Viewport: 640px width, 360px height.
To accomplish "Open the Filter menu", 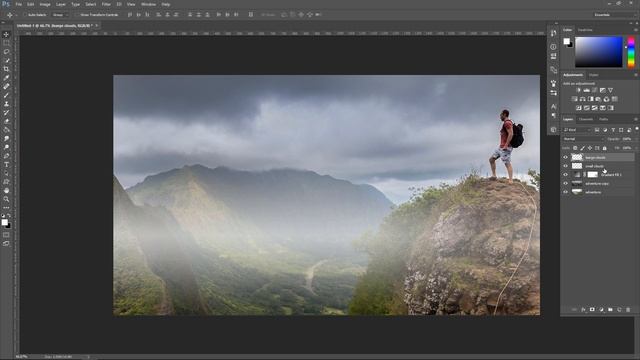I will (106, 4).
